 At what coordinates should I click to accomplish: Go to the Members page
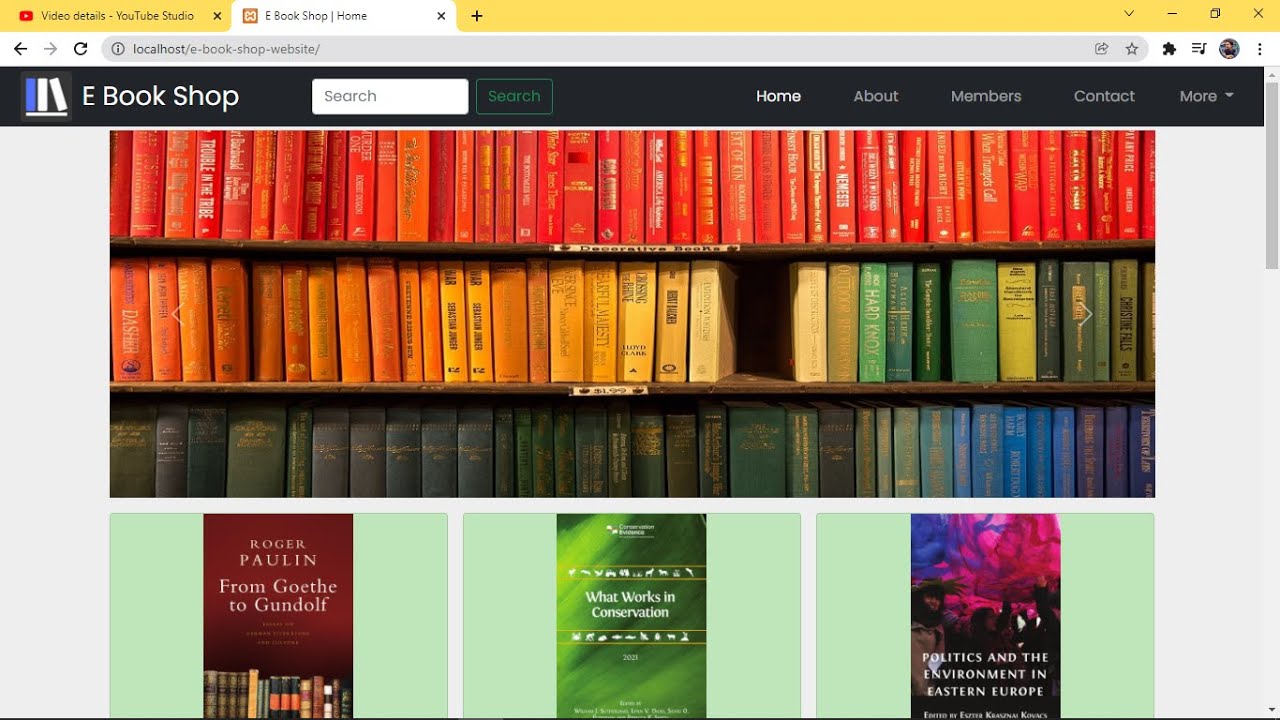[x=986, y=96]
